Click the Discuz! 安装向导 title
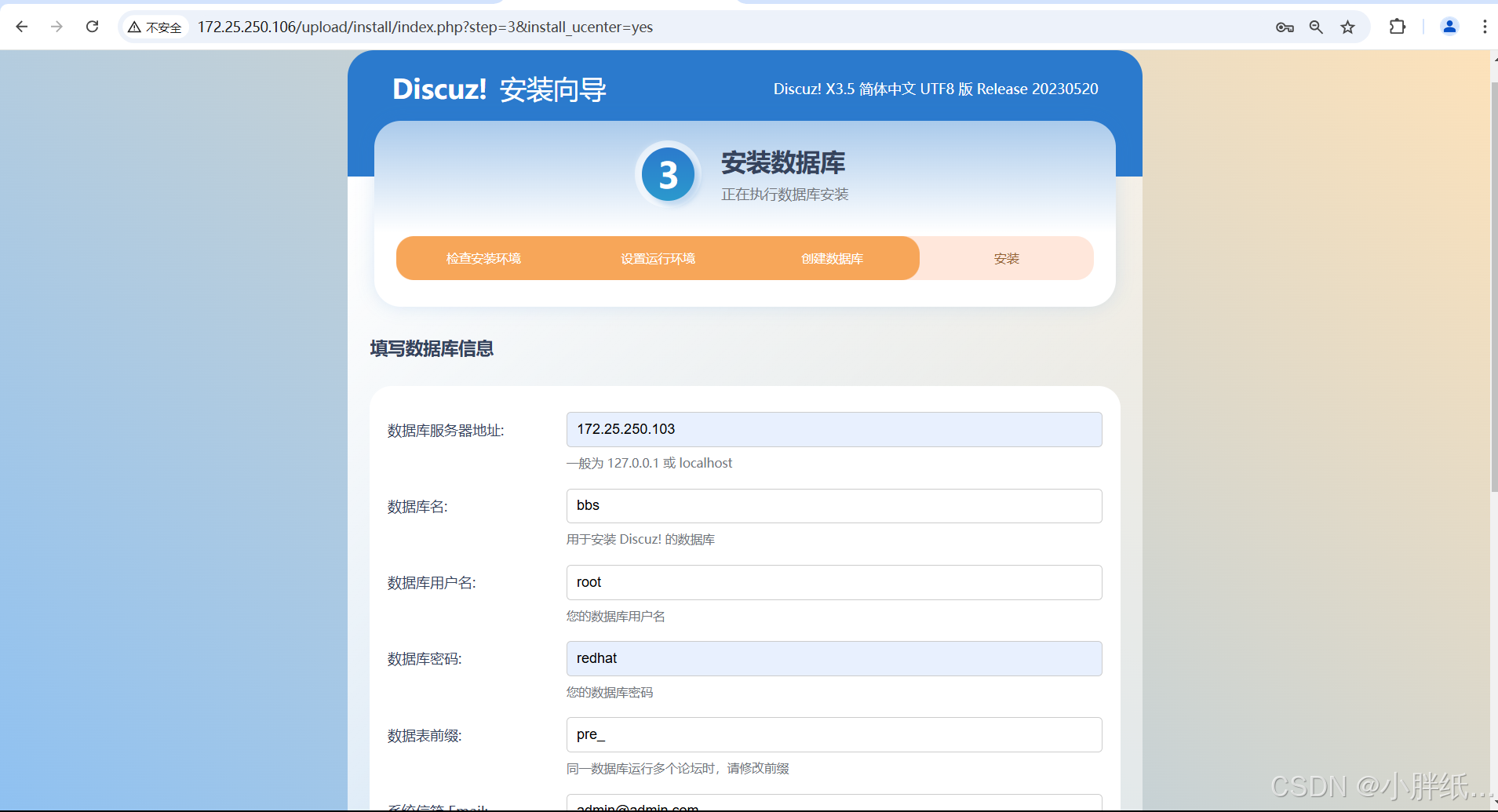 499,89
